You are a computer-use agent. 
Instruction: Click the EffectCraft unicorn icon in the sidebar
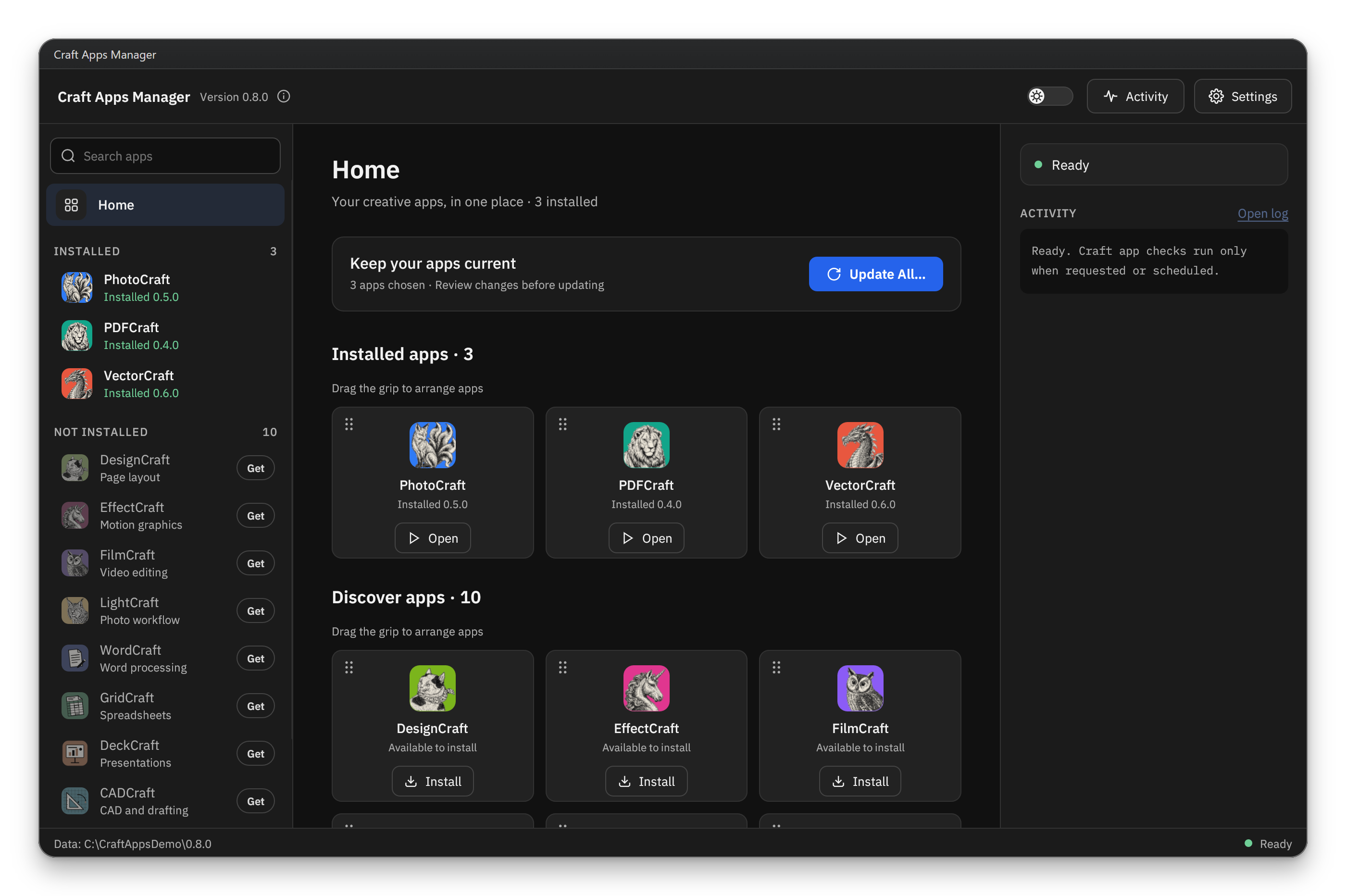75,515
